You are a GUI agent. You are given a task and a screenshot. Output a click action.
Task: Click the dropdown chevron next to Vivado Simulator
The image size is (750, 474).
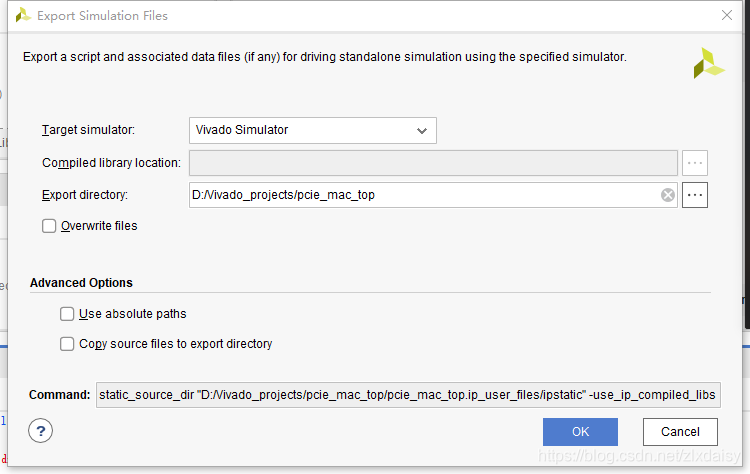tap(421, 131)
